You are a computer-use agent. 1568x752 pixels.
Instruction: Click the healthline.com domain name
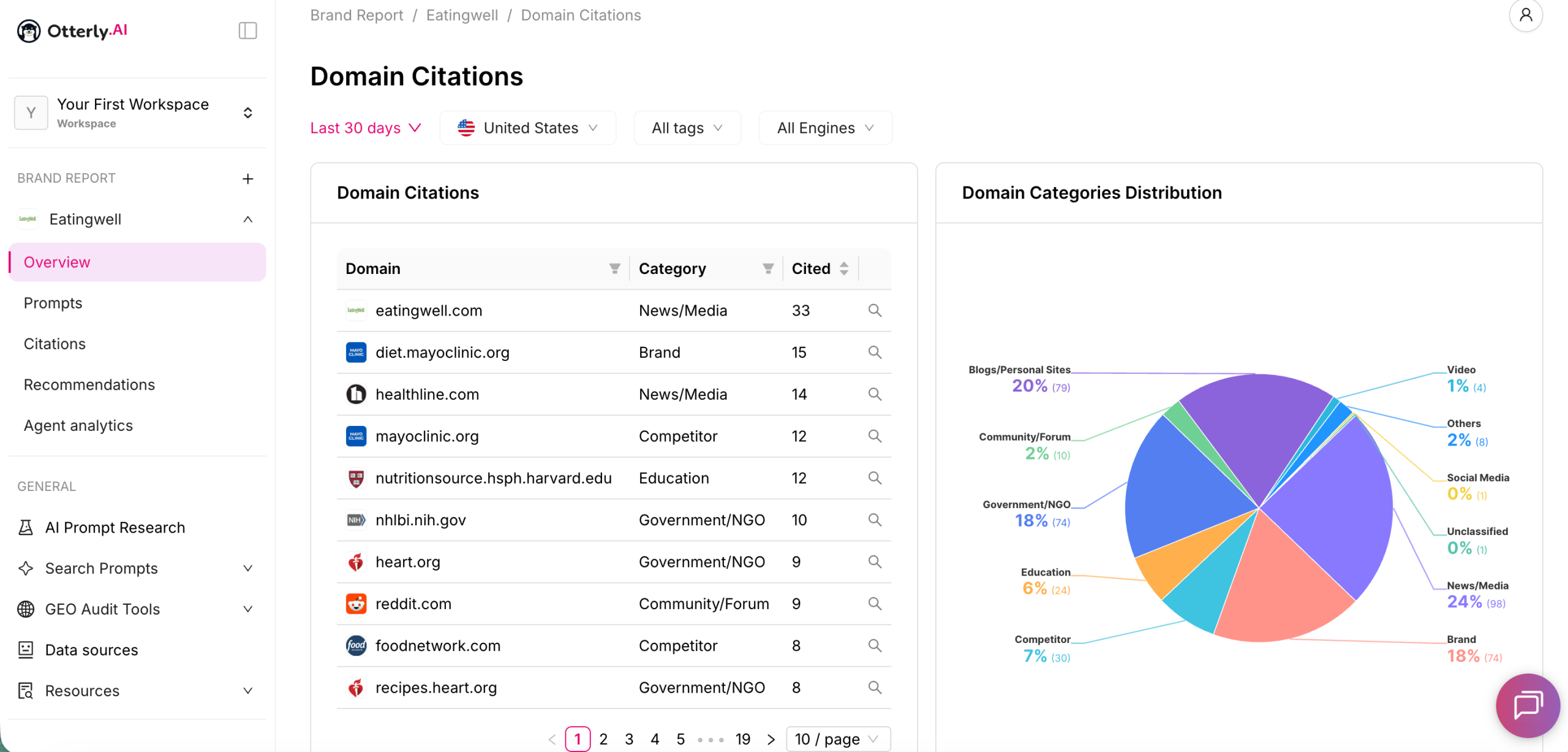[427, 394]
